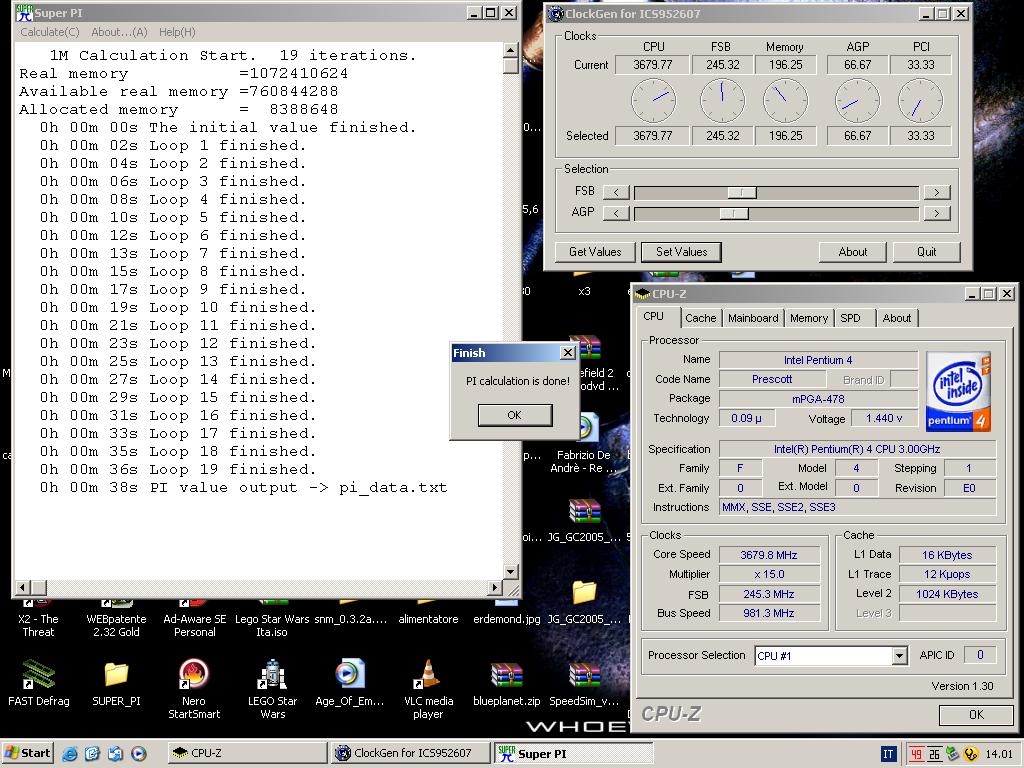Click the Core Speed value 3679.8 MHz
The height and width of the screenshot is (768, 1024).
[769, 555]
